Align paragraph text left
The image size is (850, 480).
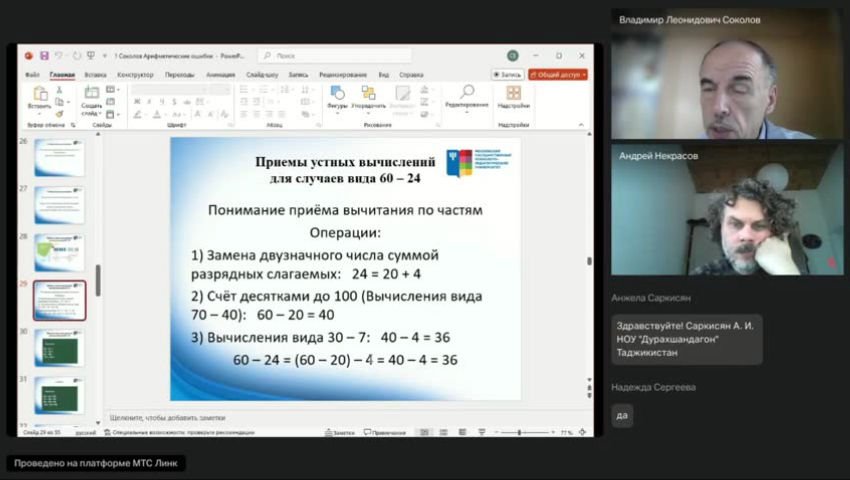(x=244, y=114)
